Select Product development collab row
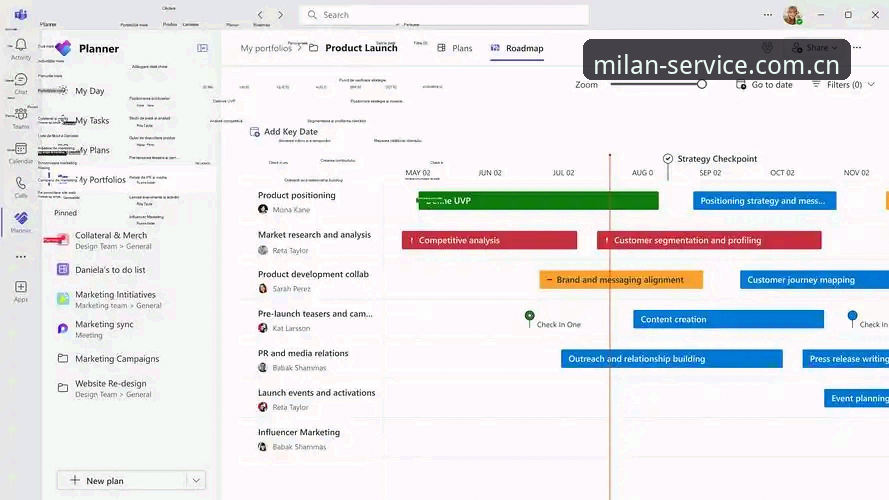This screenshot has width=889, height=500. (x=313, y=274)
